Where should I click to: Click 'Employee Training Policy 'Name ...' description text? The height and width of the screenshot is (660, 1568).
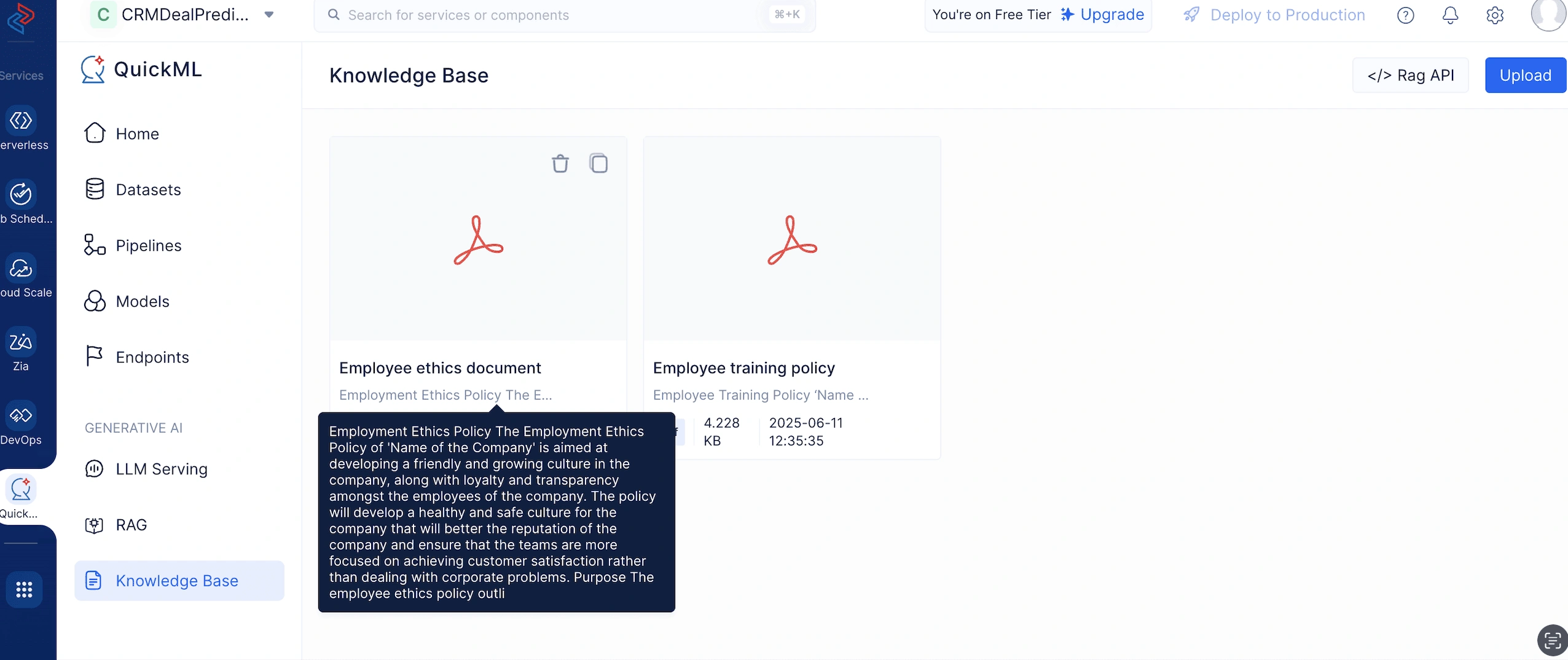click(761, 395)
